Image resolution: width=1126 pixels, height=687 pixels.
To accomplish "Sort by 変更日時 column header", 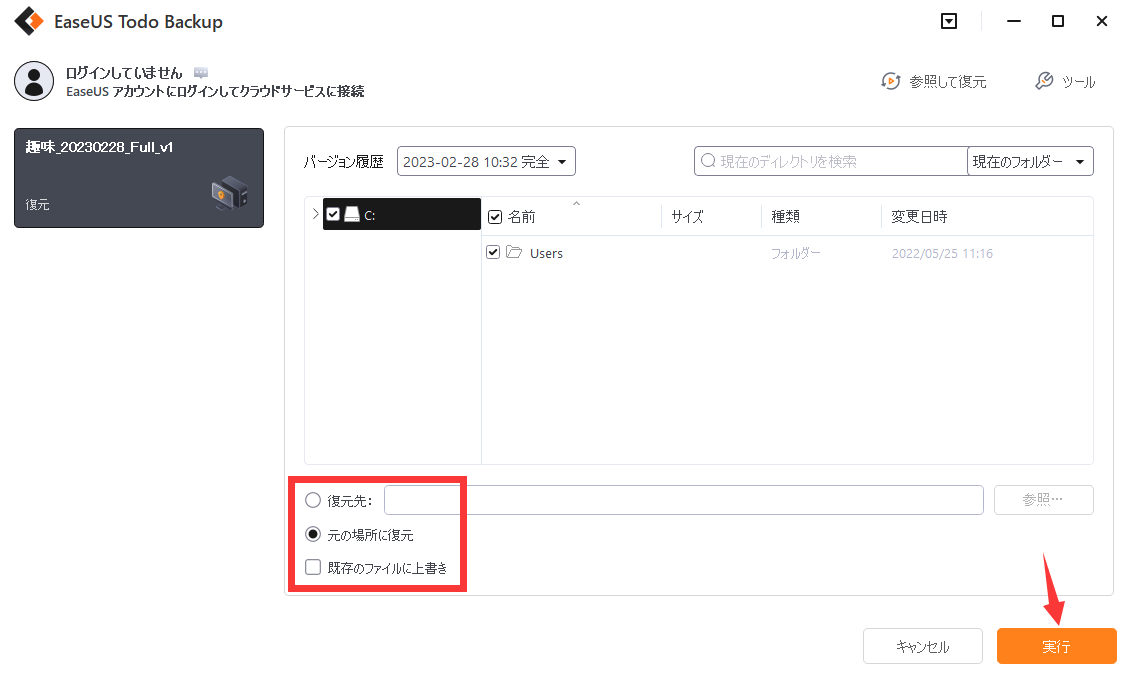I will (919, 217).
